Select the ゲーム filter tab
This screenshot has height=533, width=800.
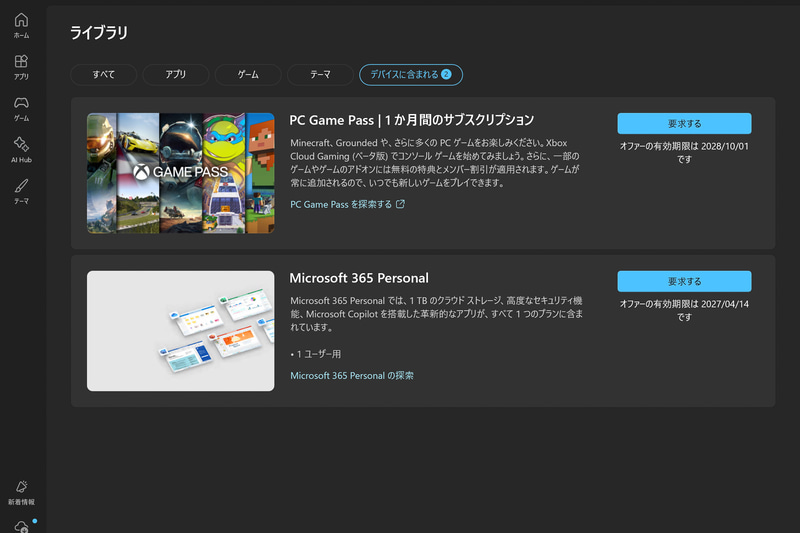pos(248,74)
